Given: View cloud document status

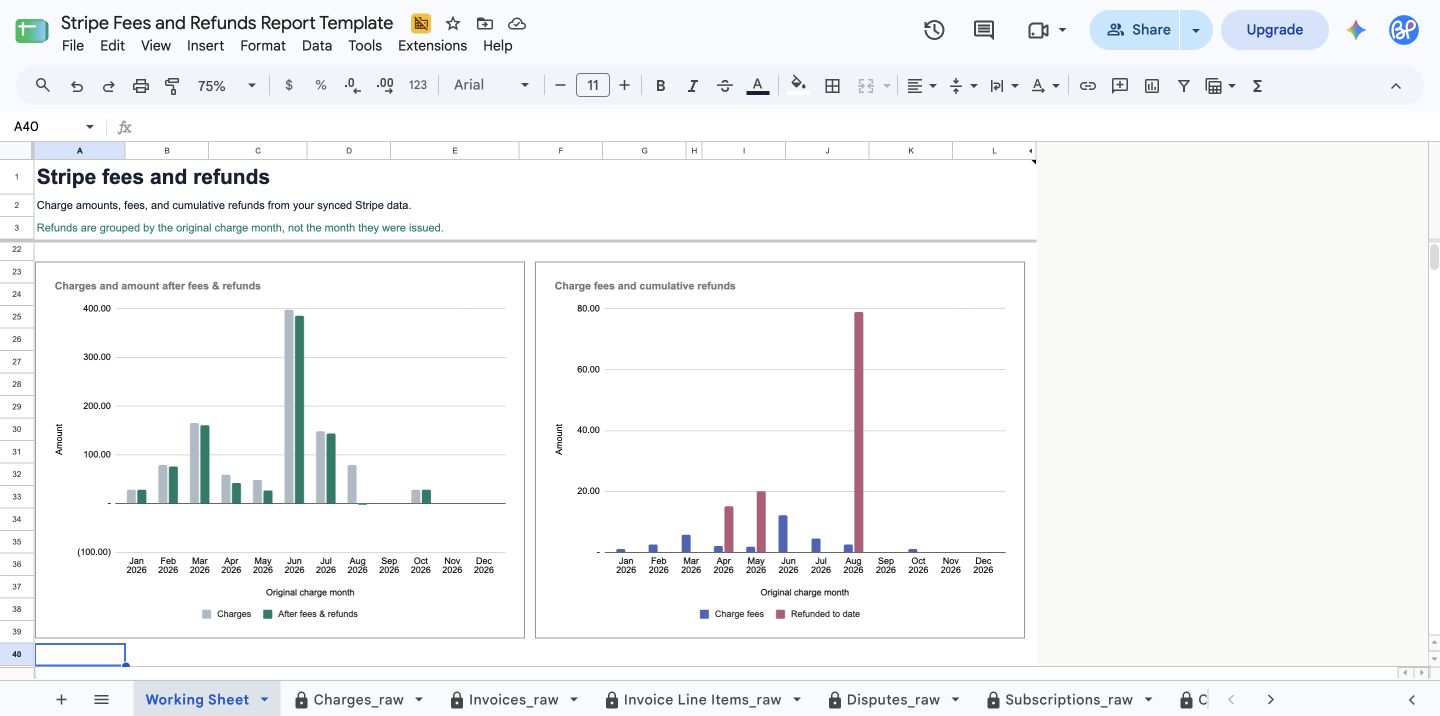Looking at the screenshot, I should pos(517,23).
